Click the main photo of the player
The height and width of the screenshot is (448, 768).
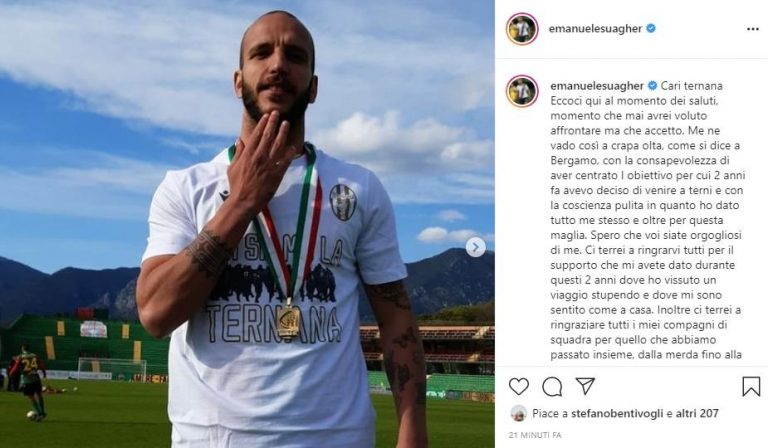(247, 224)
